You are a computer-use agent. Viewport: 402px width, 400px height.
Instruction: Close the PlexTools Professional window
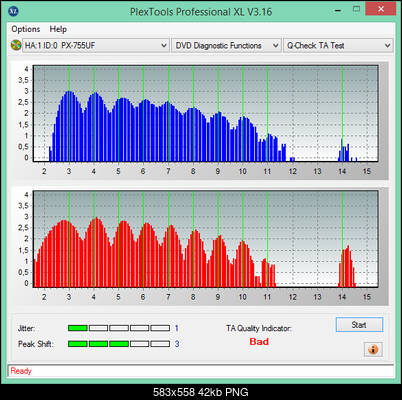click(381, 9)
